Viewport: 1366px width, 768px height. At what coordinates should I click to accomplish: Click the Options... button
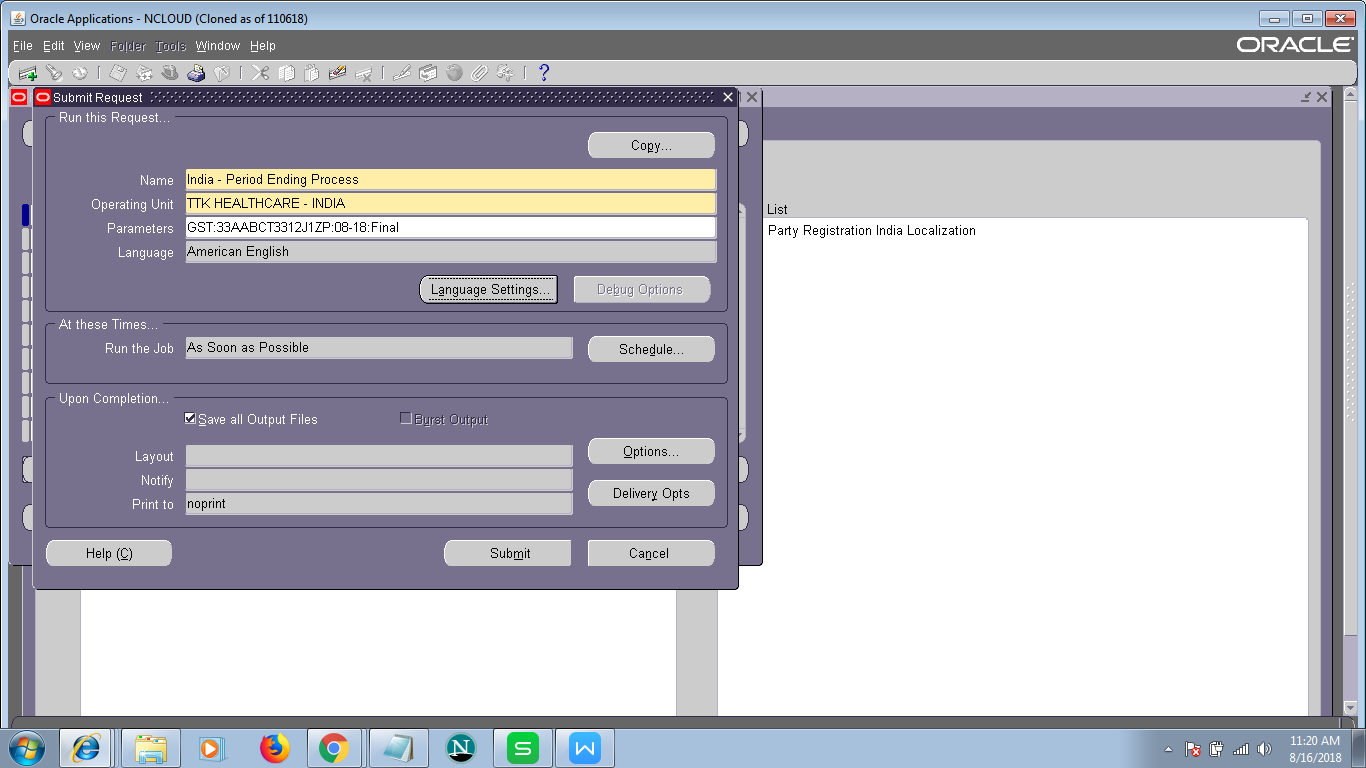(651, 451)
